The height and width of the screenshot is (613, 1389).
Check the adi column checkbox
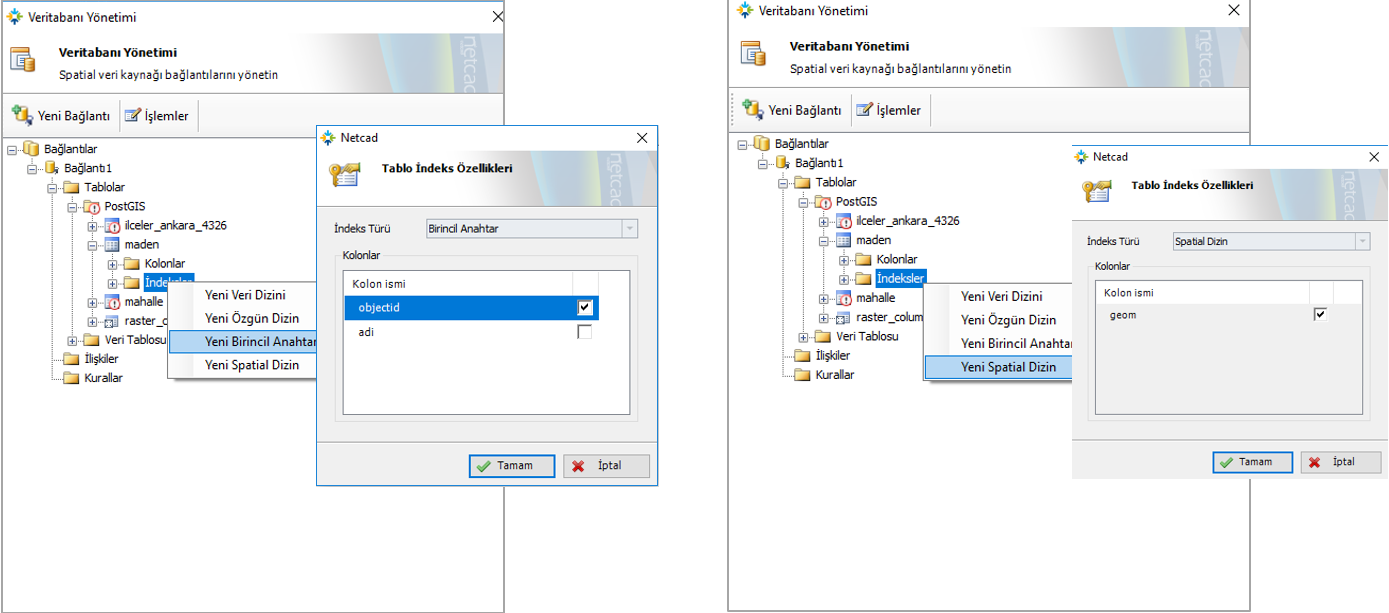pyautogui.click(x=585, y=332)
